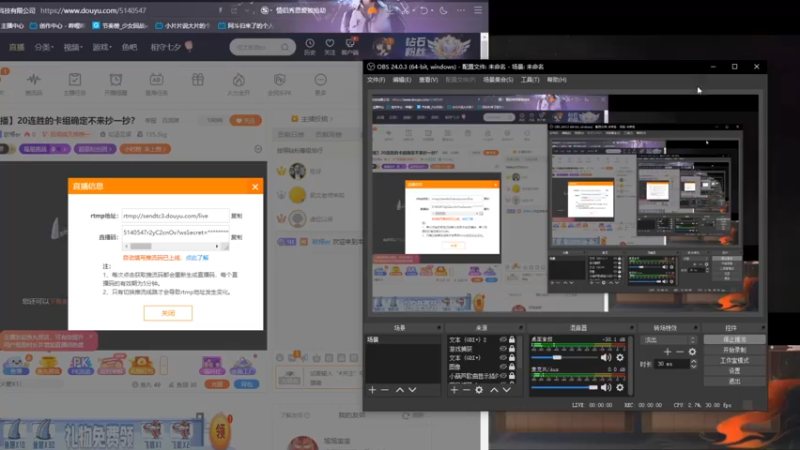Viewport: 800px width, 450px height.
Task: Move scene up arrow in 场景 panel
Action: click(400, 390)
